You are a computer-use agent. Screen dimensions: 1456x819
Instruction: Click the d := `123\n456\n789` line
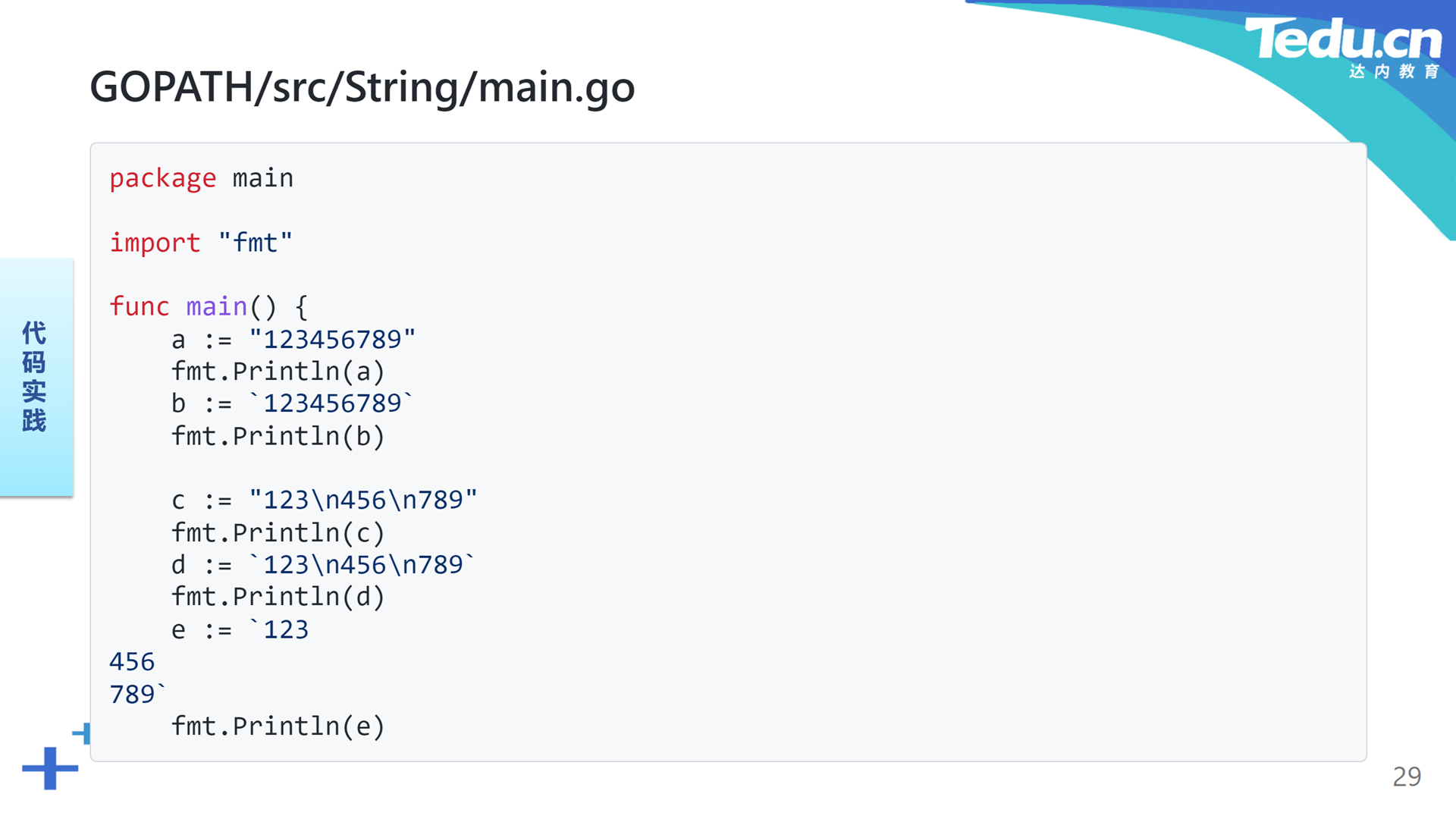pos(323,565)
